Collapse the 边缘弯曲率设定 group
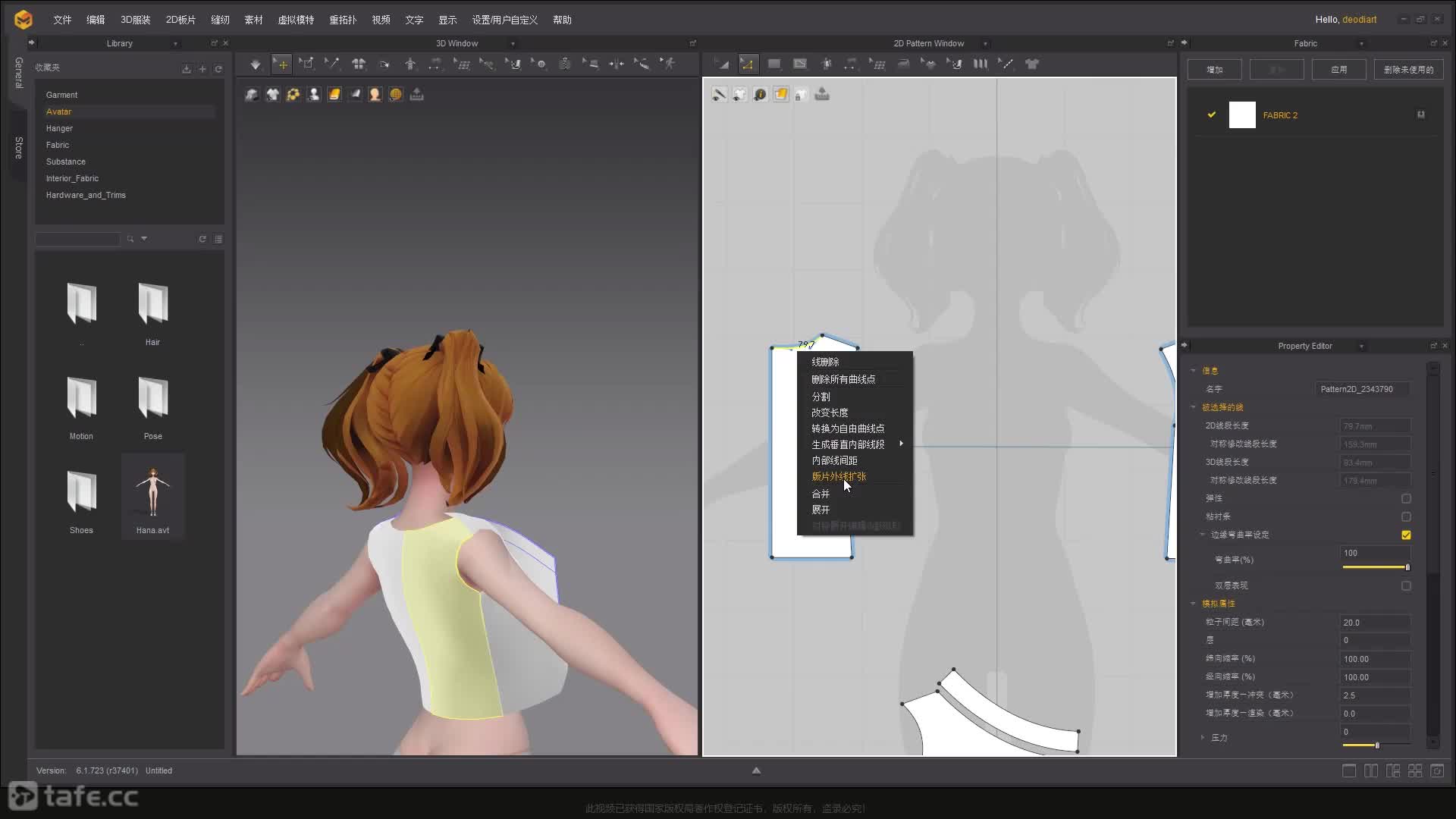 [x=1203, y=535]
